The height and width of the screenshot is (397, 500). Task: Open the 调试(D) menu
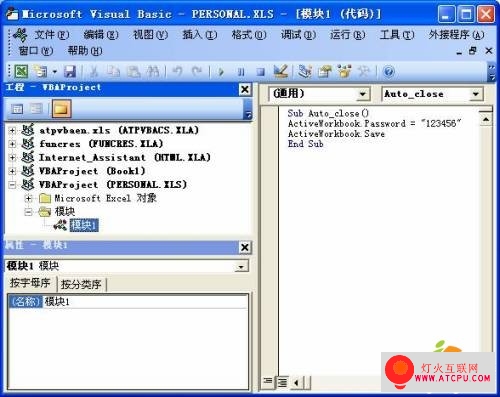pos(298,35)
